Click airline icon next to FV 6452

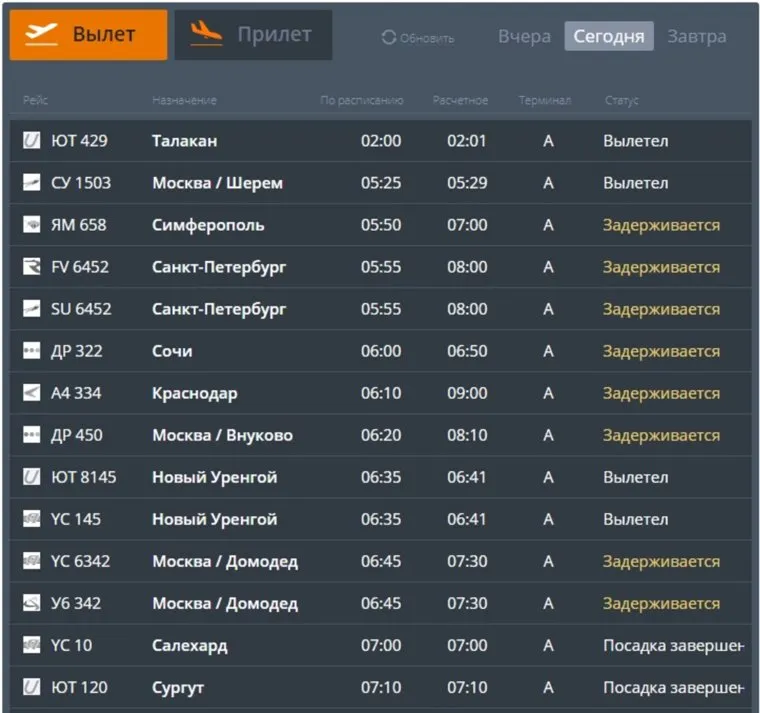click(x=32, y=267)
